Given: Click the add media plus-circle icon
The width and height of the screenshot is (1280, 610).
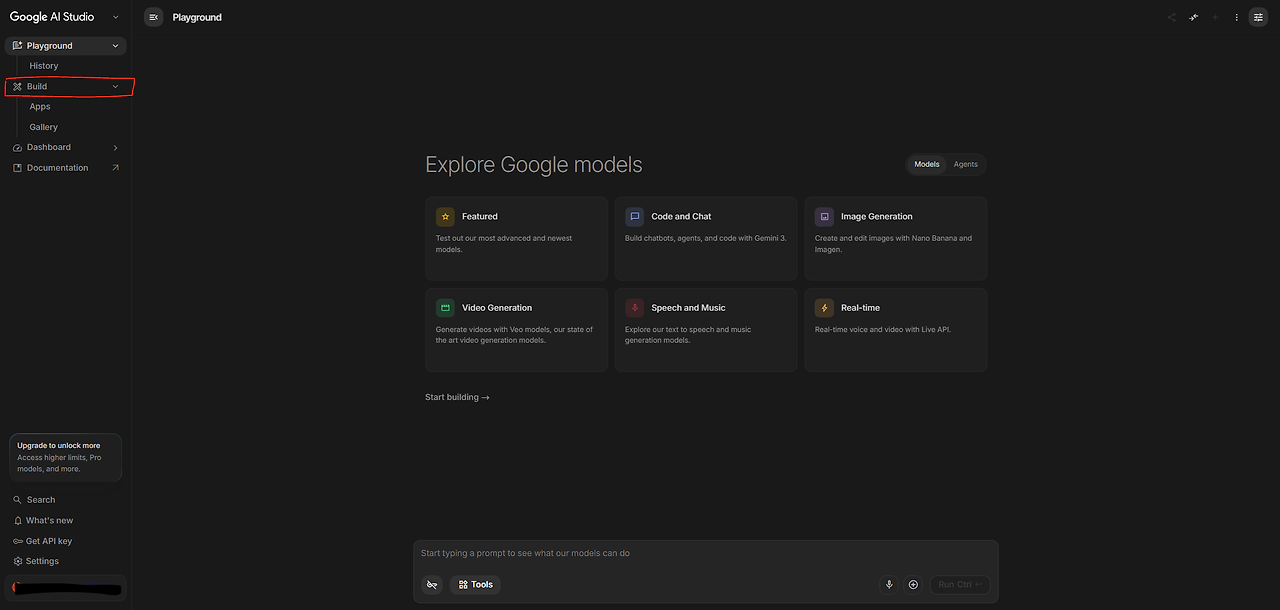Looking at the screenshot, I should click(x=913, y=585).
